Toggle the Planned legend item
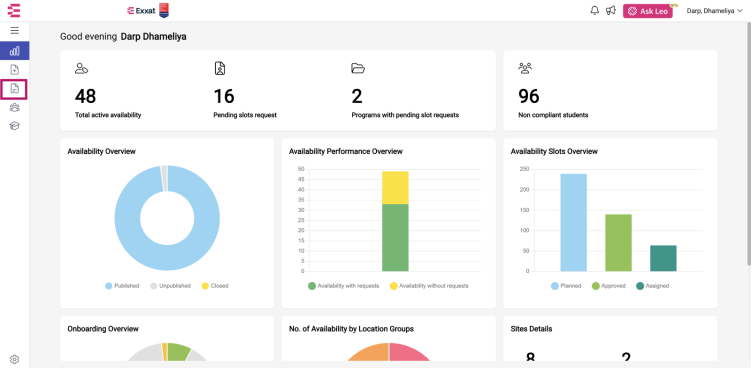Screen dimensions: 752x368 point(566,286)
